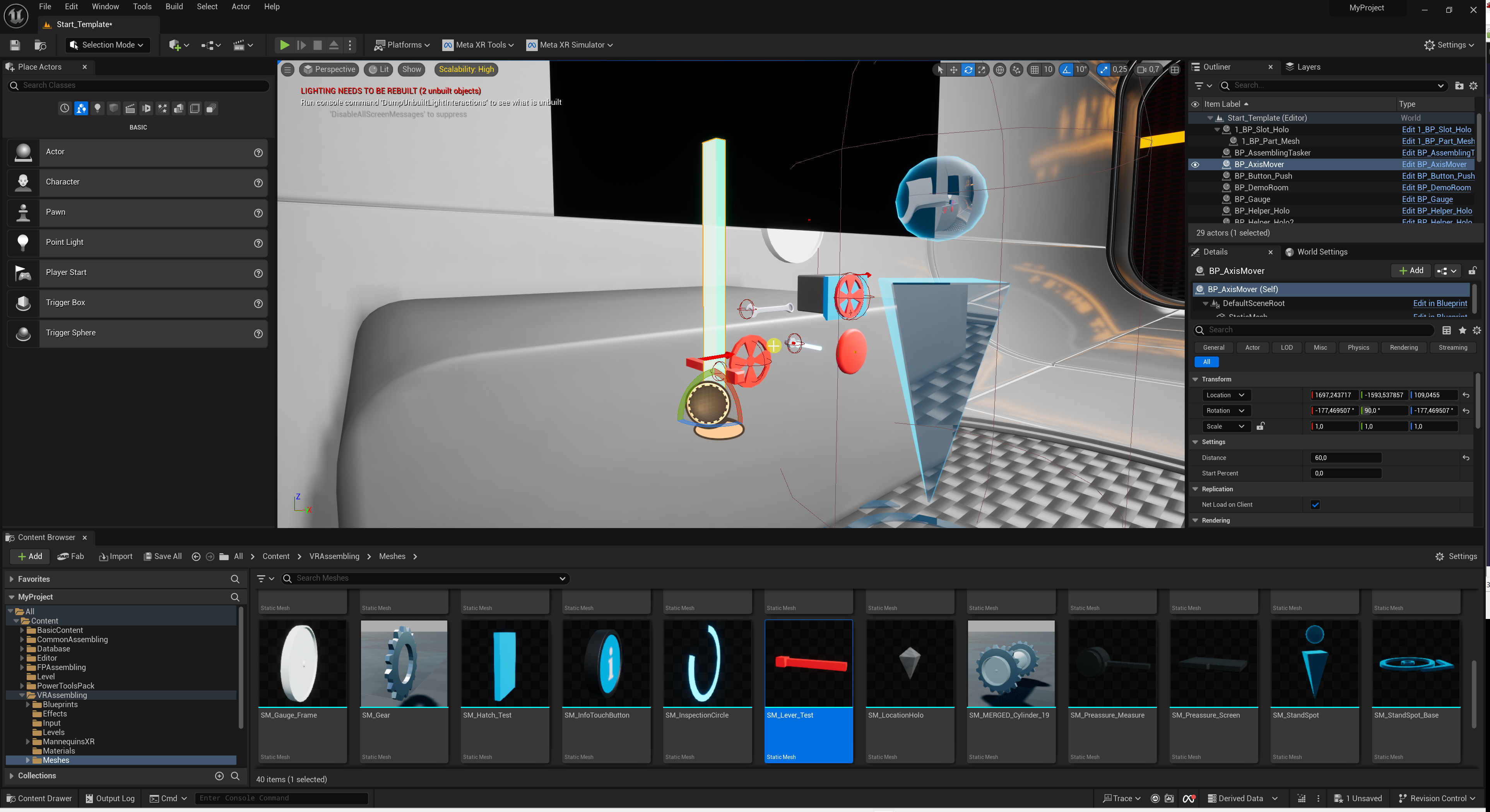Image resolution: width=1490 pixels, height=812 pixels.
Task: Collapse the Transform section in Details
Action: point(1195,380)
